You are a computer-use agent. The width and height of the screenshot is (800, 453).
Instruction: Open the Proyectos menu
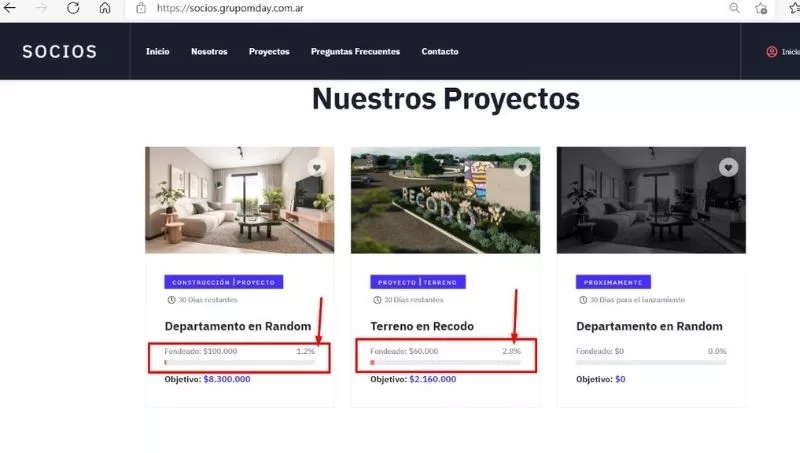(x=269, y=51)
